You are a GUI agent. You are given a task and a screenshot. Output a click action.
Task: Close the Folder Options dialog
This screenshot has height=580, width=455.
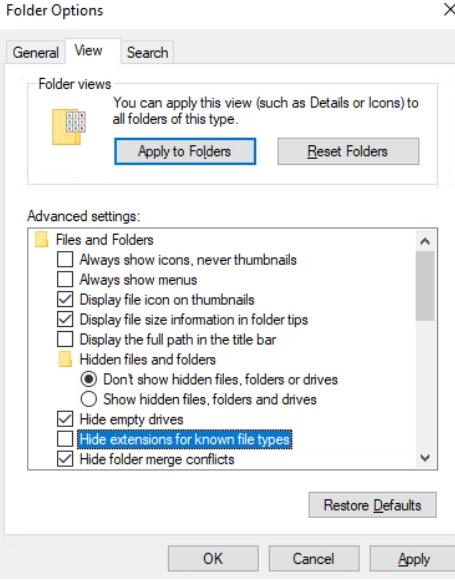coord(449,9)
